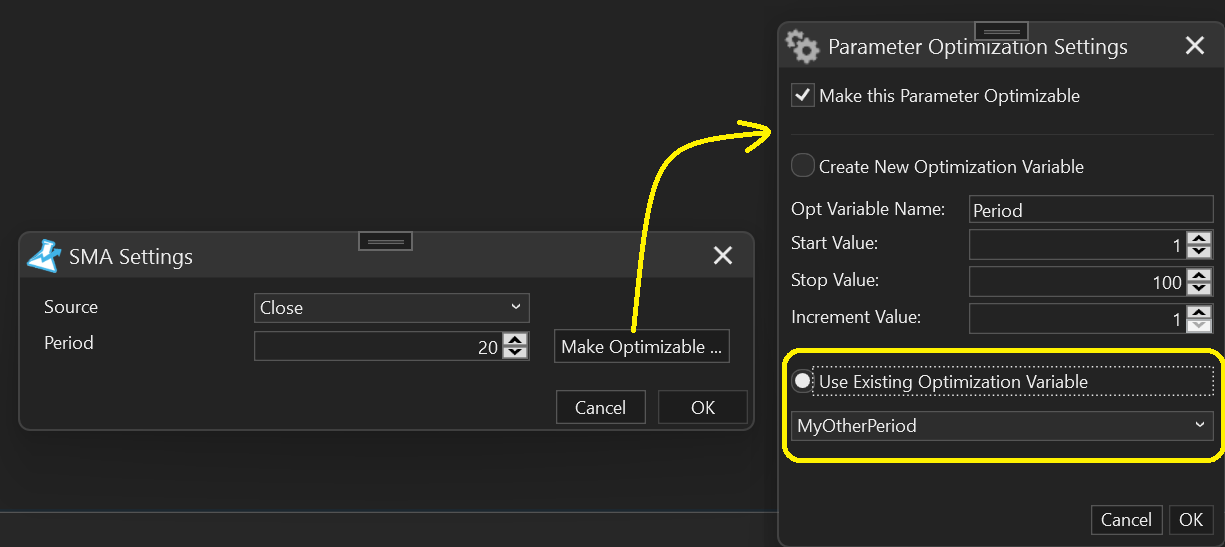Screen dimensions: 1225x547
Task: Click the Make Optimizable button
Action: (641, 347)
